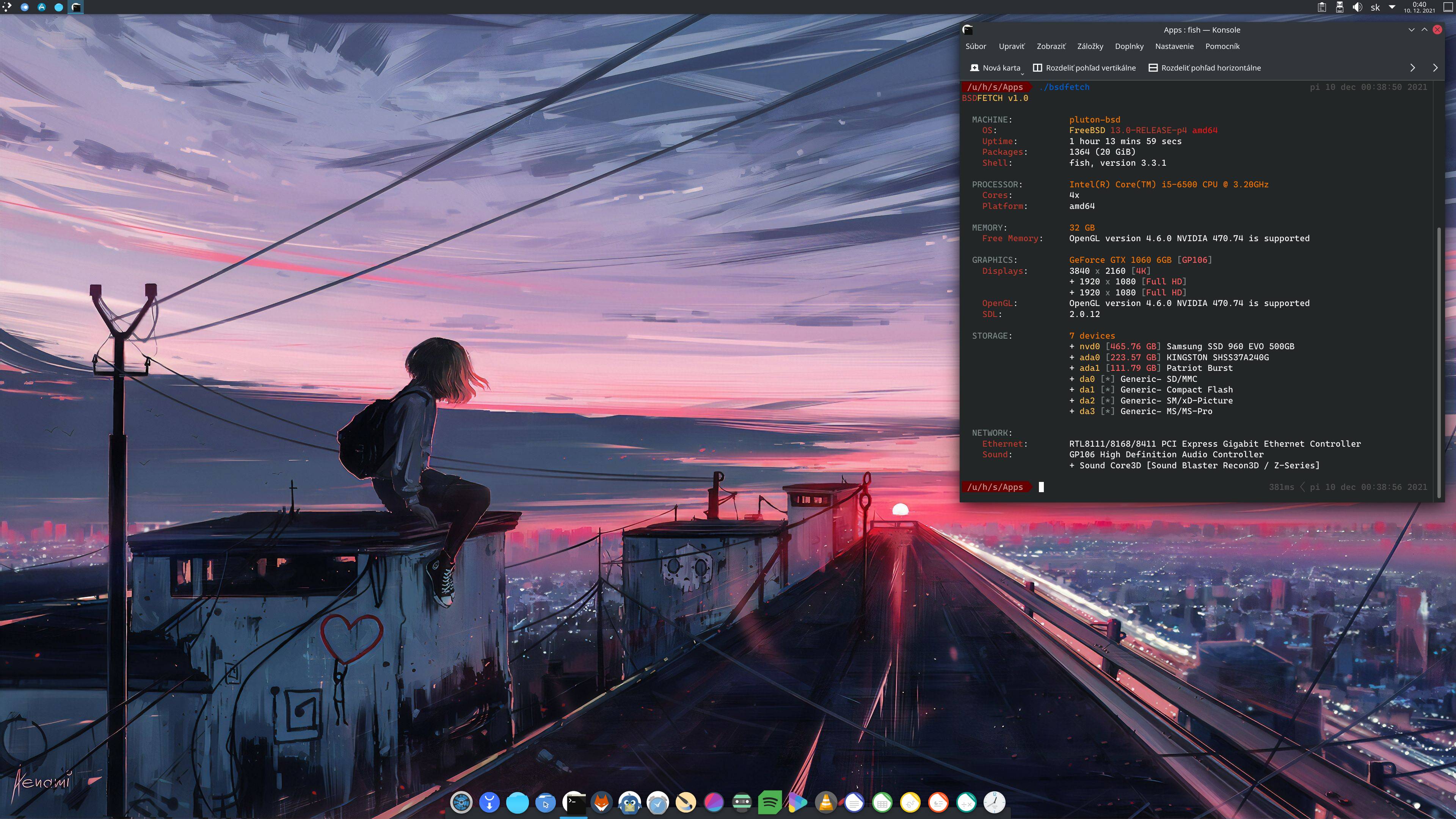The image size is (1456, 819).
Task: Open the green spreadsheet dock icon
Action: coord(882,802)
